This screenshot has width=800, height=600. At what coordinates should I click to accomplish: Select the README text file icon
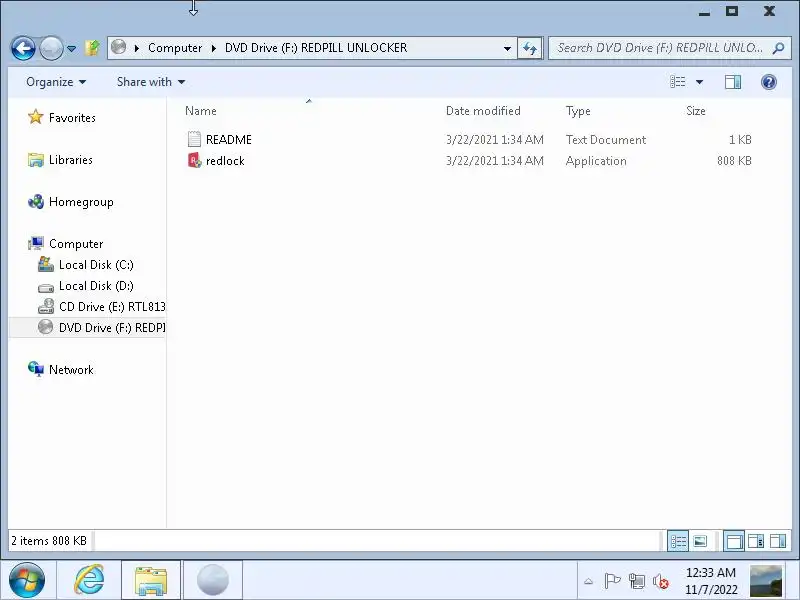point(194,139)
